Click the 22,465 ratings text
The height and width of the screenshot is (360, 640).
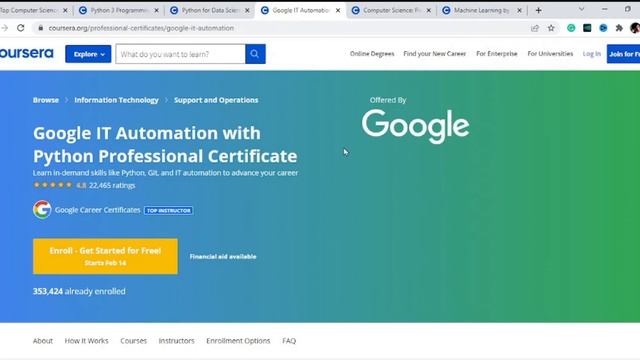pos(112,185)
